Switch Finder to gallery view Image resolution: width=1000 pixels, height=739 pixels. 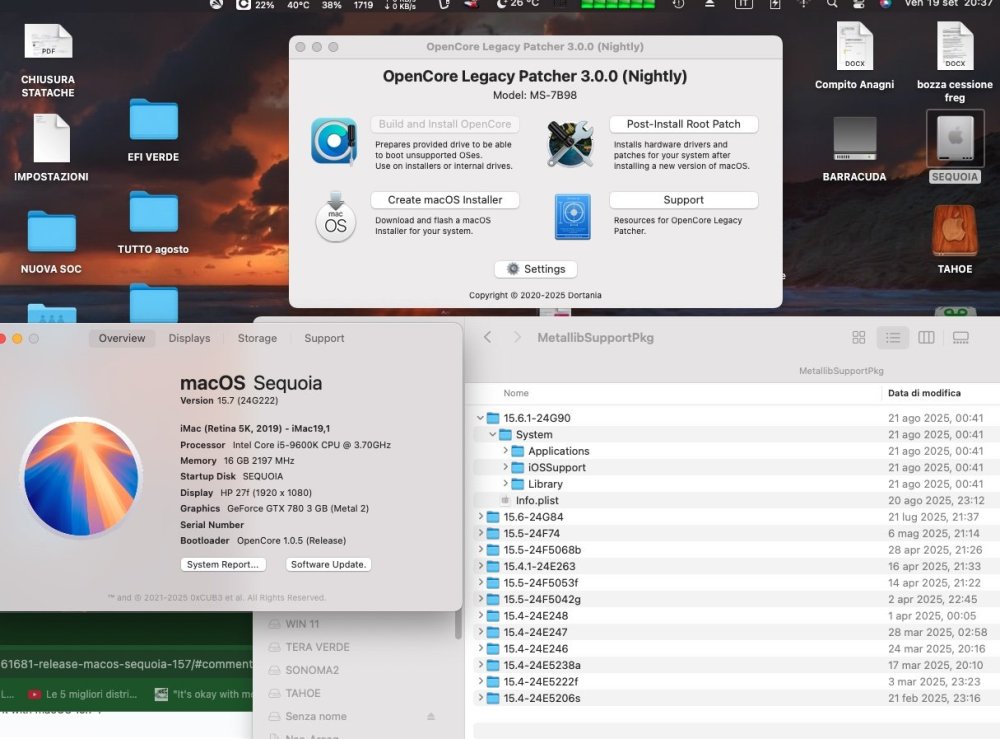(x=960, y=337)
